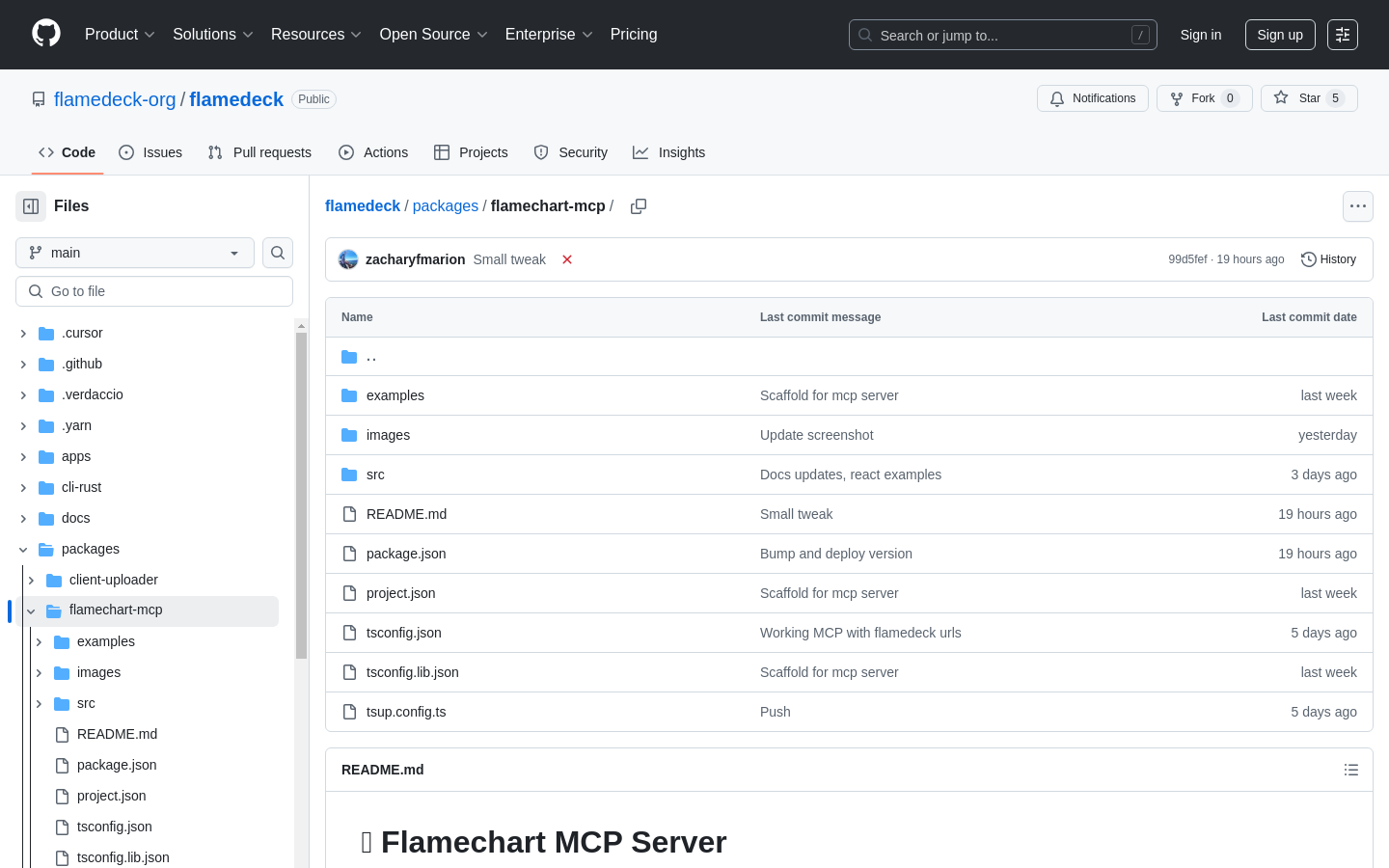This screenshot has height=868, width=1389.
Task: Collapse the Files side panel icon
Action: pyautogui.click(x=31, y=206)
